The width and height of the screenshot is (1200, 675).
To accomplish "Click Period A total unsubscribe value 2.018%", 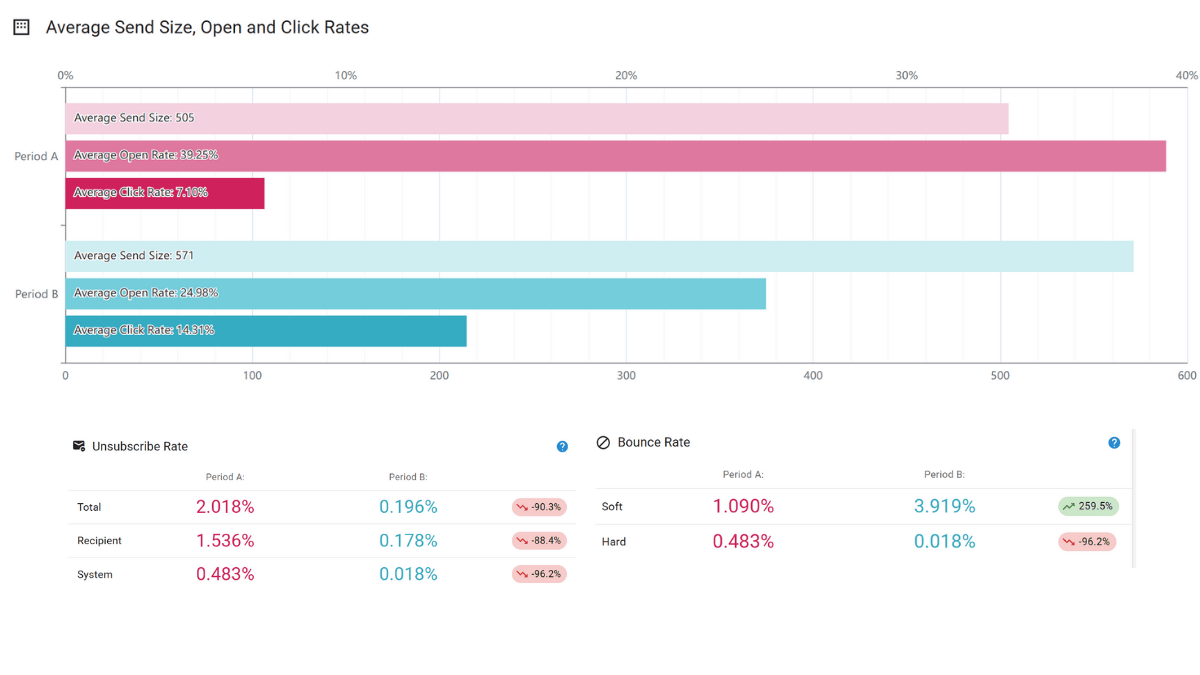I will point(225,507).
